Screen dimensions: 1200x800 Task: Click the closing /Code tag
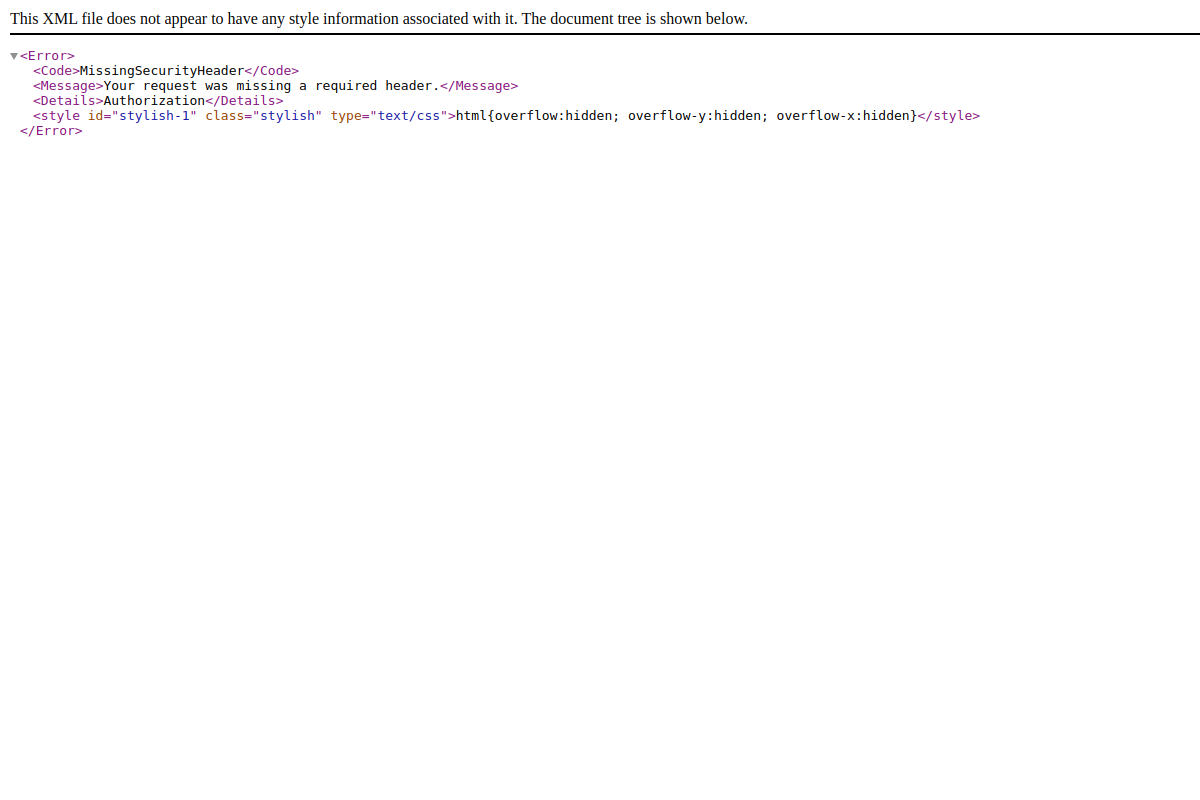click(272, 71)
